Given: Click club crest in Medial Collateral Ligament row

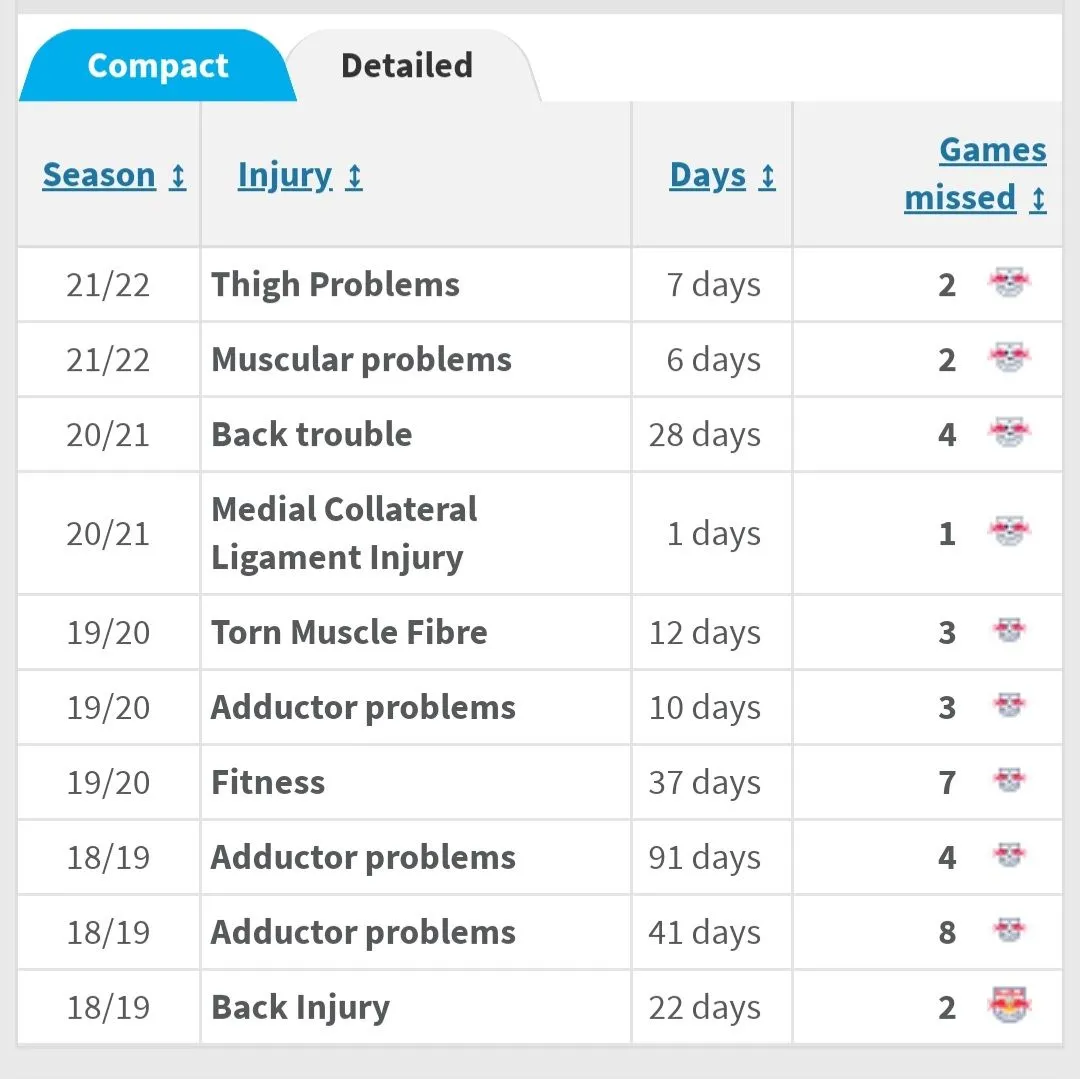Looking at the screenshot, I should (x=1008, y=532).
